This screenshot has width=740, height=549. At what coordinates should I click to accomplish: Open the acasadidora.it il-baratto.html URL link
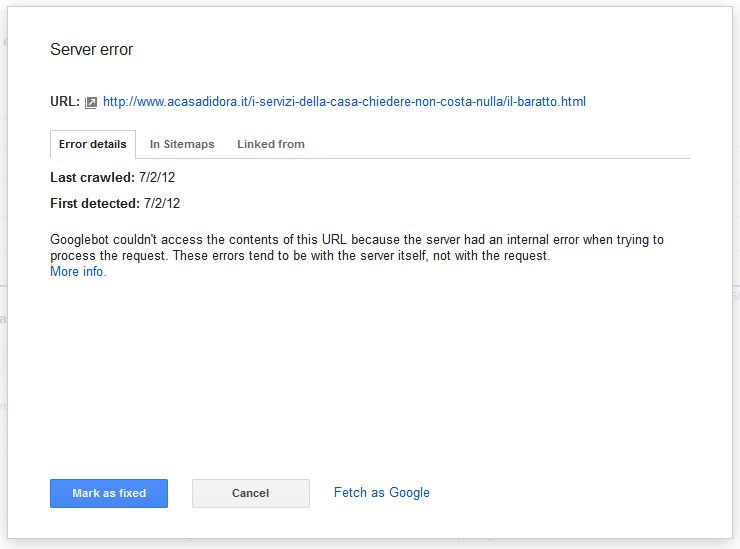pos(344,101)
